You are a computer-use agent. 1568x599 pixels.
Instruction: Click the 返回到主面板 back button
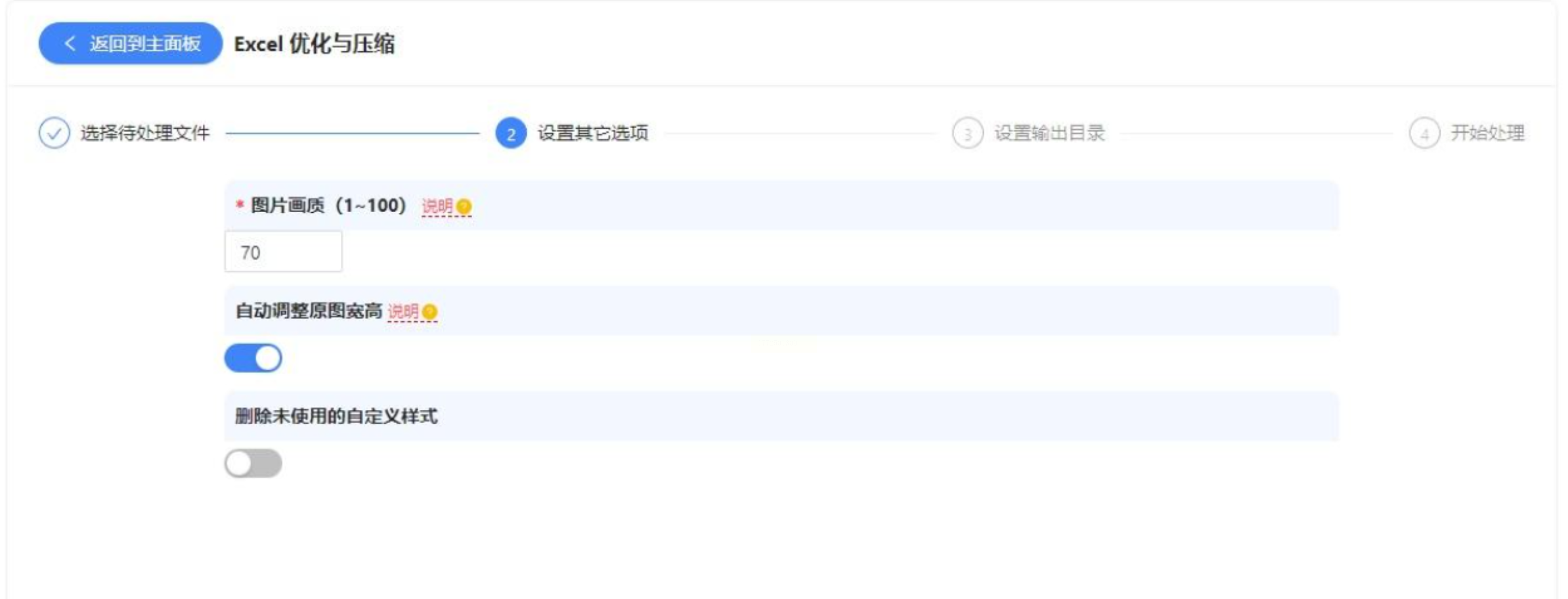(x=131, y=43)
